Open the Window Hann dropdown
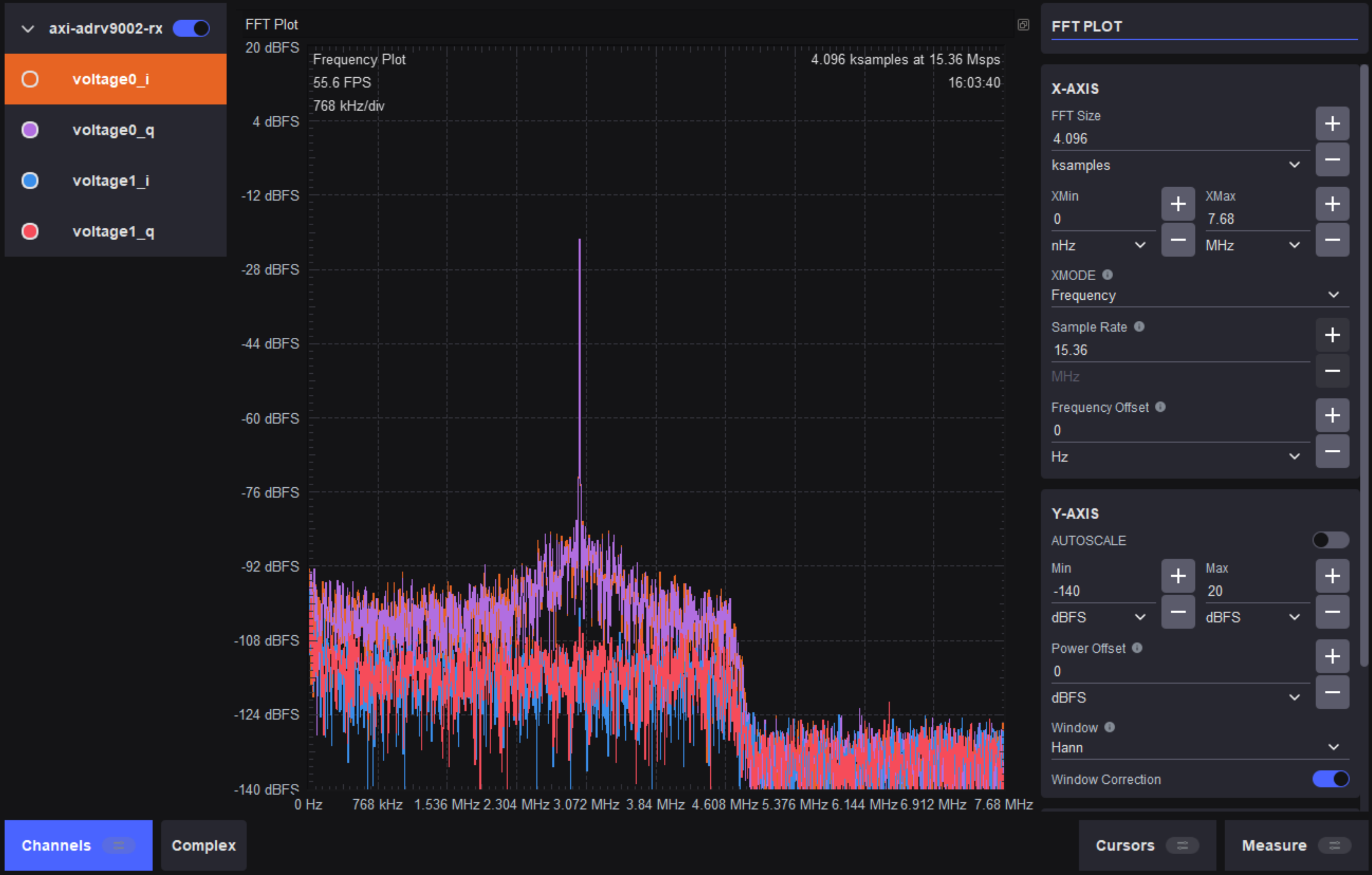This screenshot has width=1372, height=875. tap(1199, 747)
